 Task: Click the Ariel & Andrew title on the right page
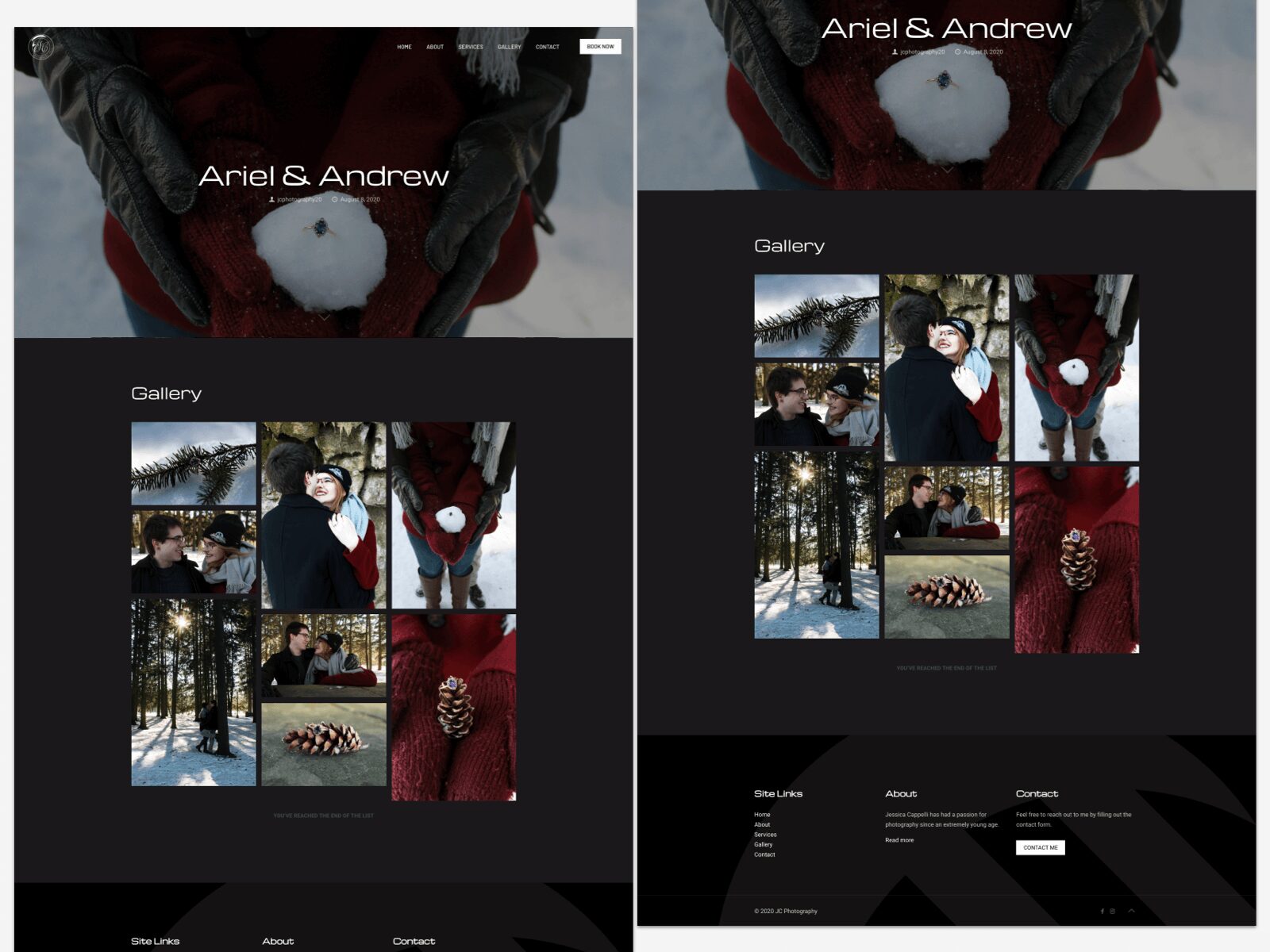(x=947, y=29)
